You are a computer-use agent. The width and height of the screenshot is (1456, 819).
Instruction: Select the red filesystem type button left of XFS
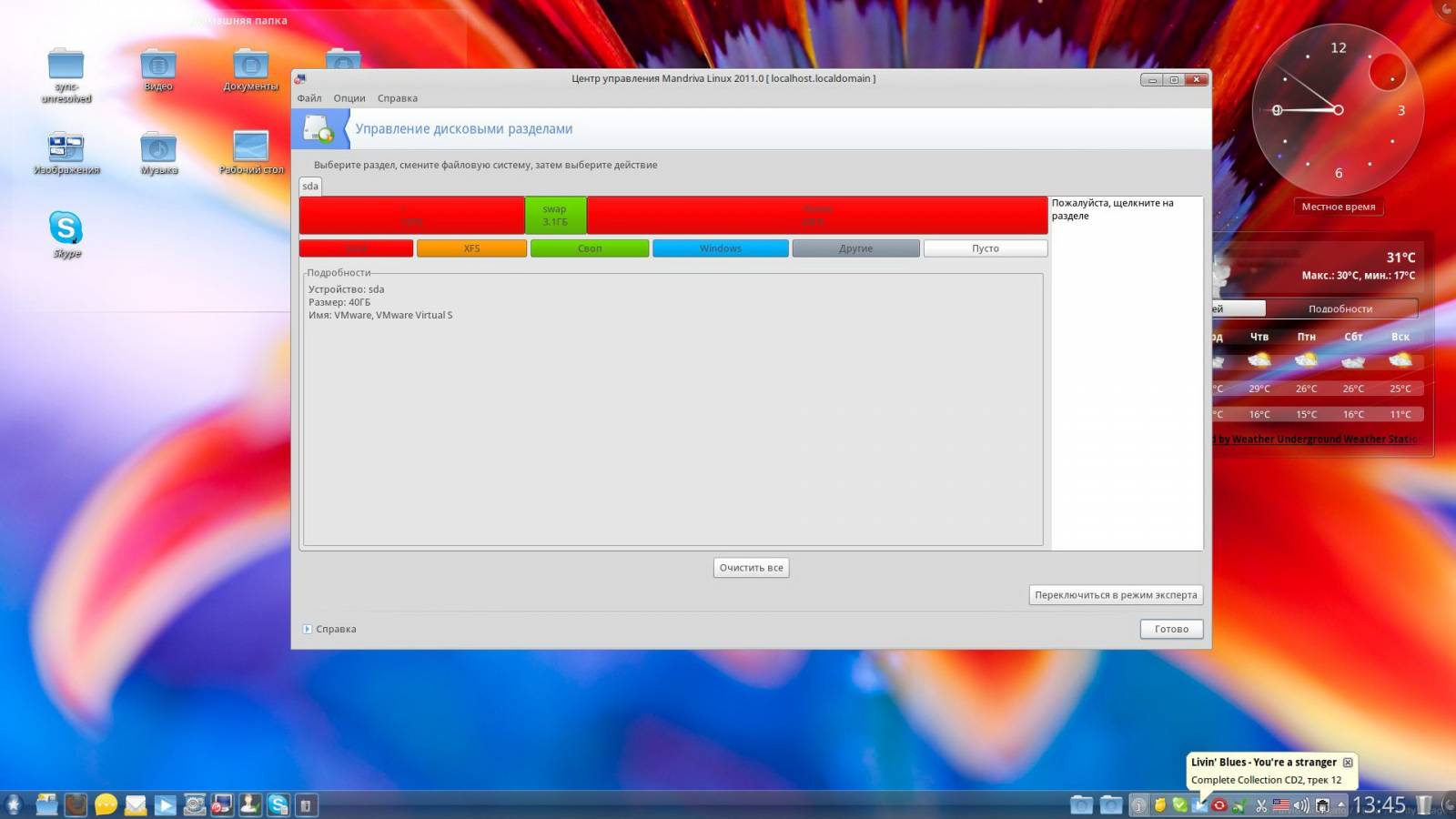click(356, 248)
